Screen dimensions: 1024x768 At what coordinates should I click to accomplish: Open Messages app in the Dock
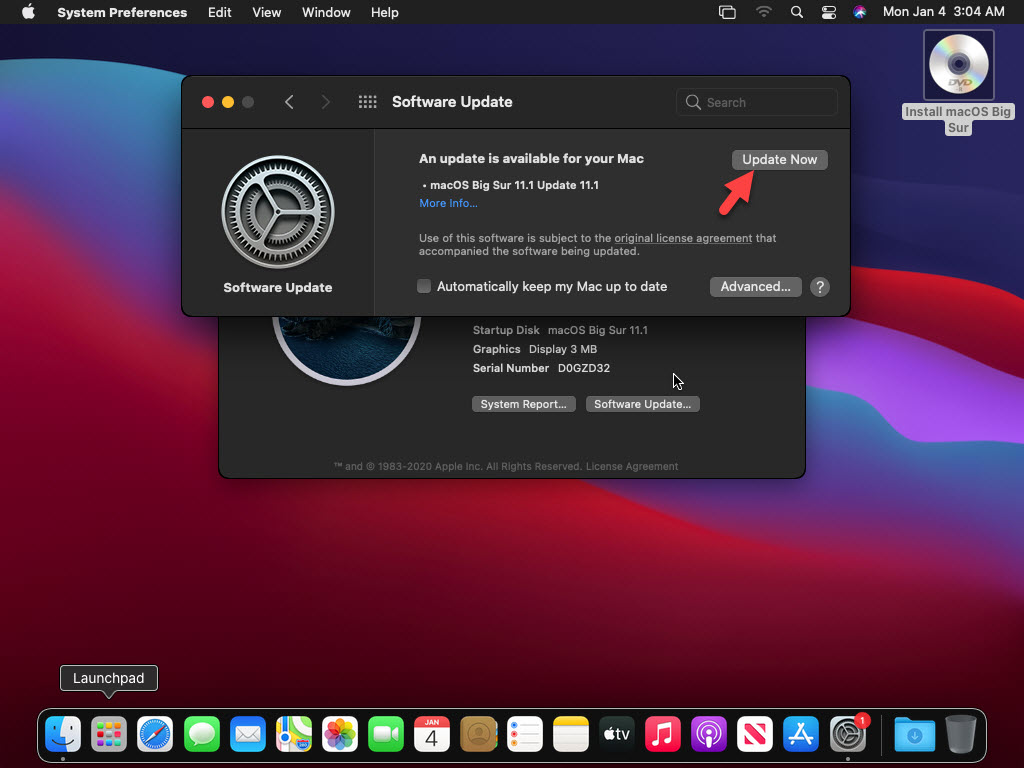coord(201,734)
